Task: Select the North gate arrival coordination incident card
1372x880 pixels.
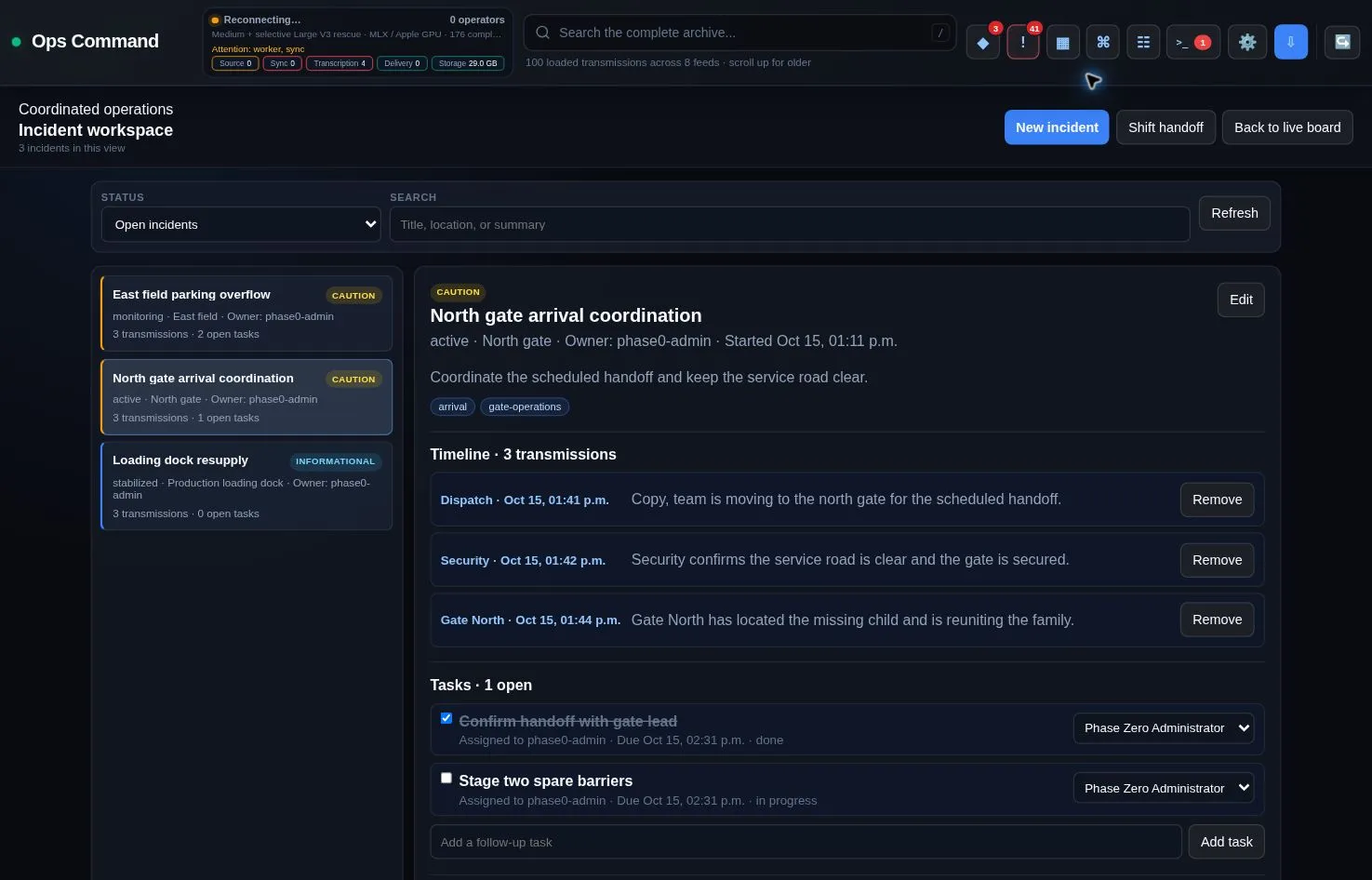Action: click(x=246, y=397)
